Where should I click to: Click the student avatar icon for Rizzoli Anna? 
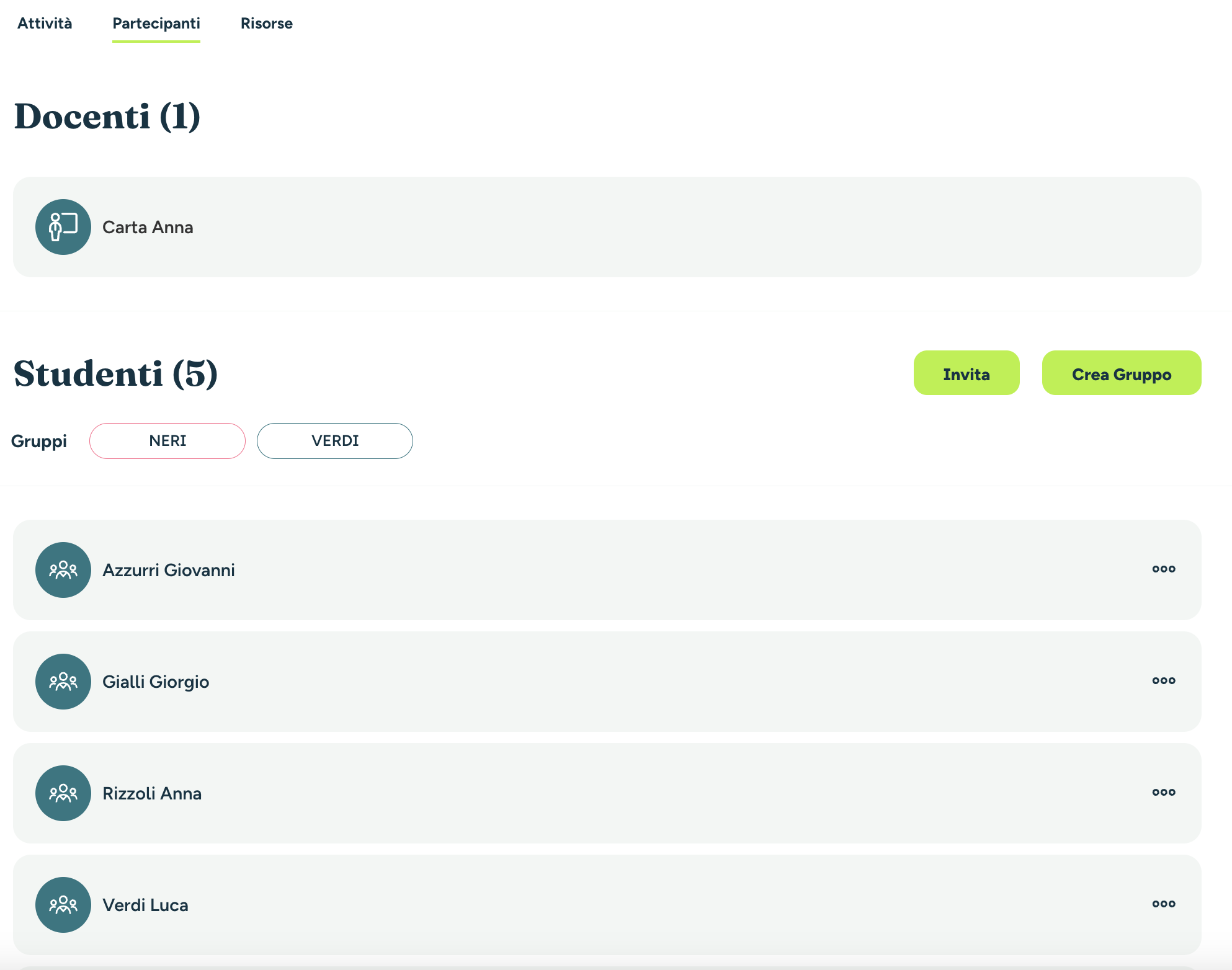tap(63, 793)
